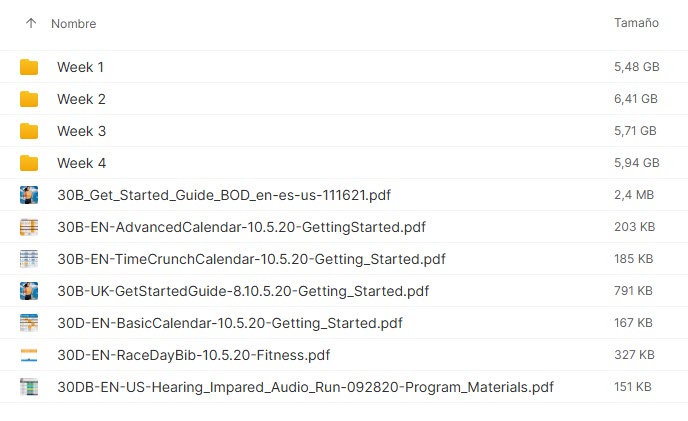Click the Week 1 folder icon
The width and height of the screenshot is (688, 421).
coord(29,67)
